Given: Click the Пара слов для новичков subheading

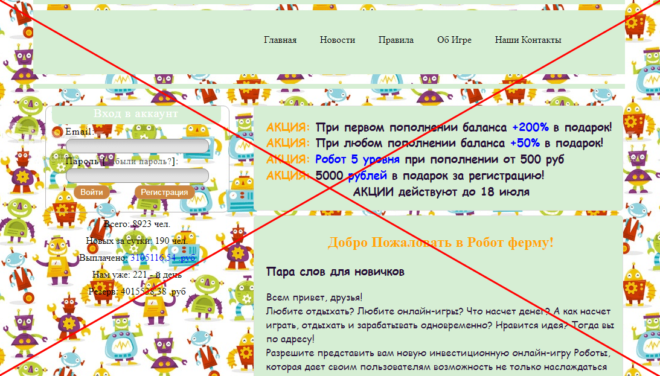Looking at the screenshot, I should click(x=335, y=272).
